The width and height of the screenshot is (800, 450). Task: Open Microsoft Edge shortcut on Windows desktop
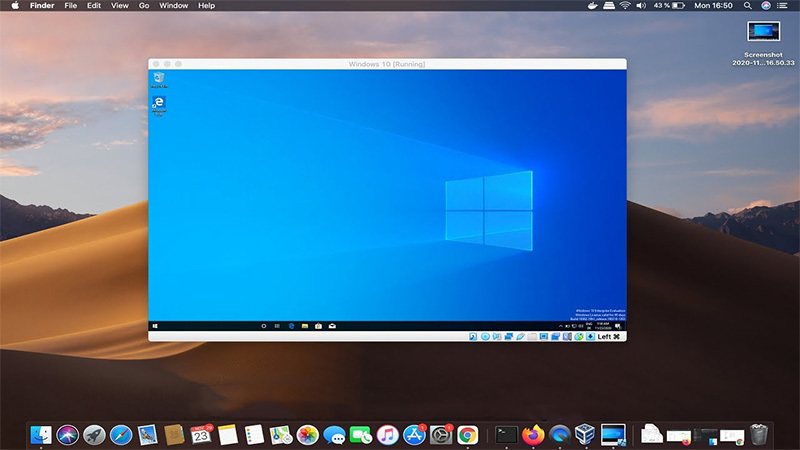[159, 106]
